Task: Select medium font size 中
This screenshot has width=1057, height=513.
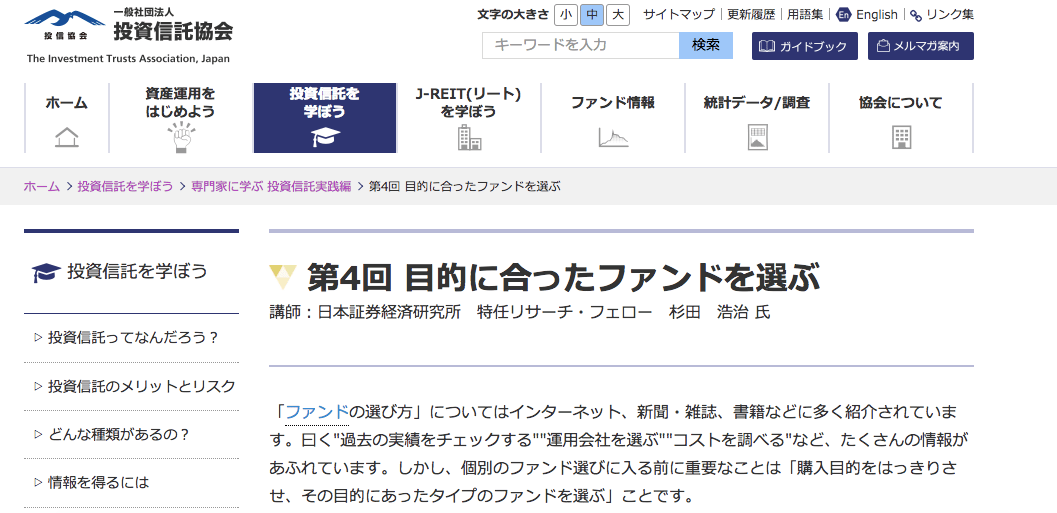Action: [591, 15]
